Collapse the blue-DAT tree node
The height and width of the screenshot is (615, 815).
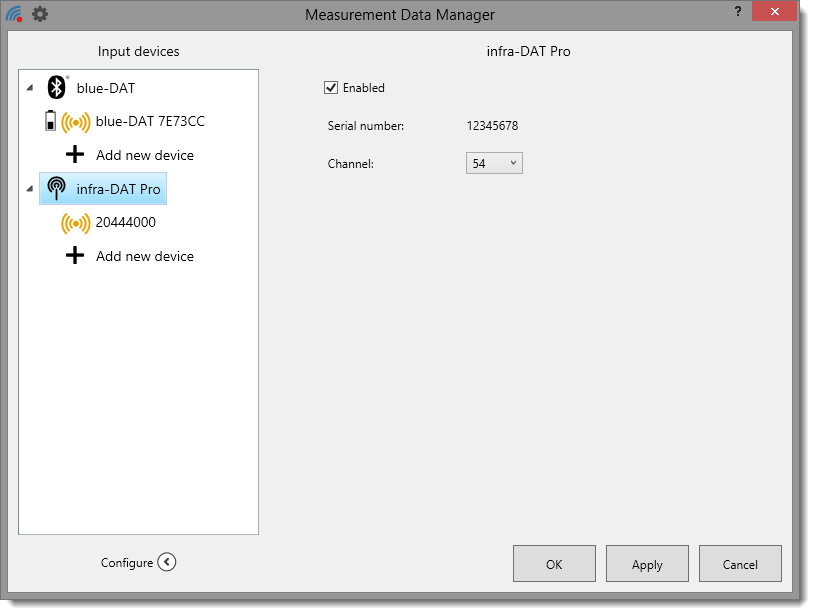[x=29, y=88]
